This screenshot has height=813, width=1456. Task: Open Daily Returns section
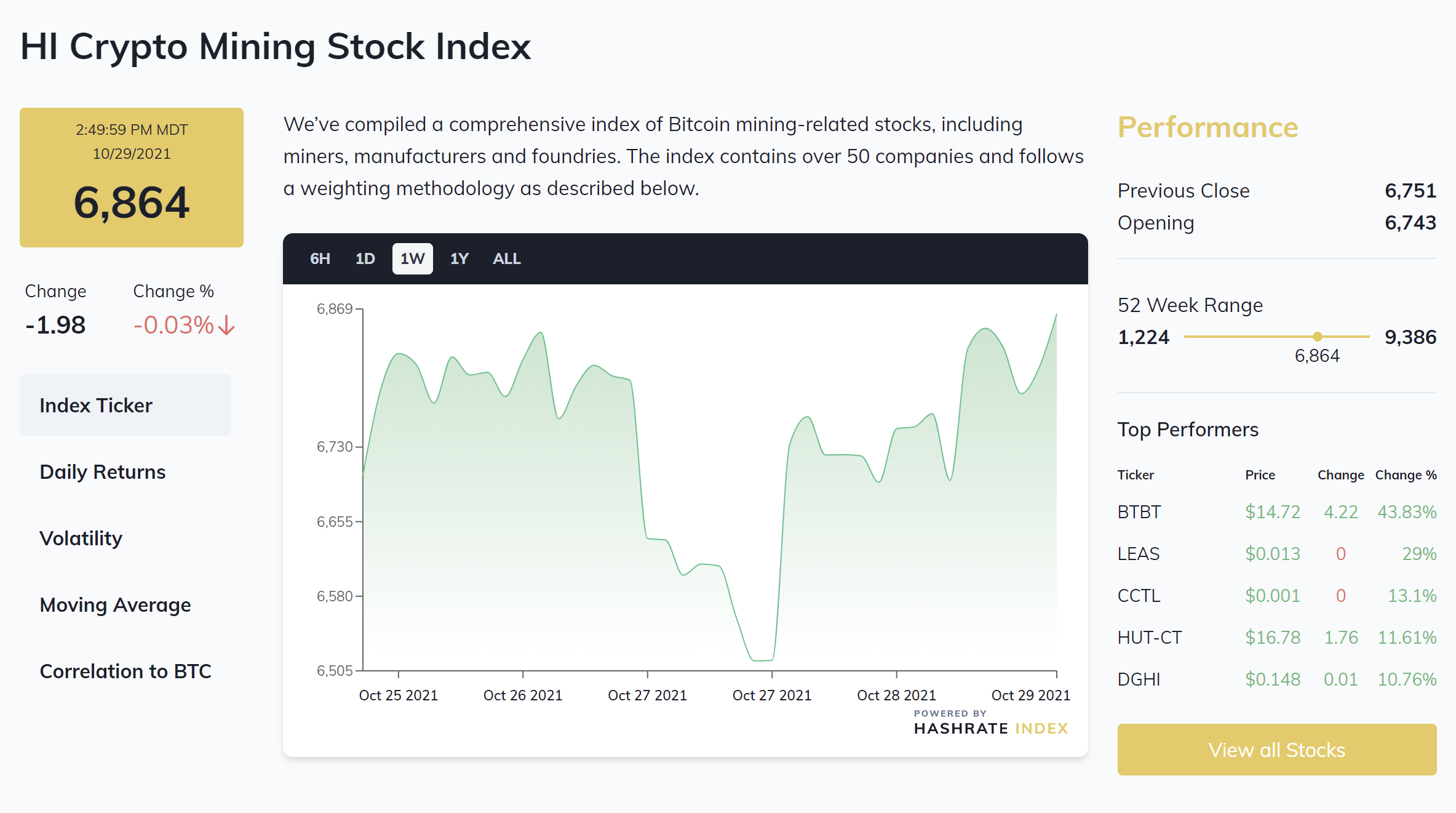click(102, 472)
